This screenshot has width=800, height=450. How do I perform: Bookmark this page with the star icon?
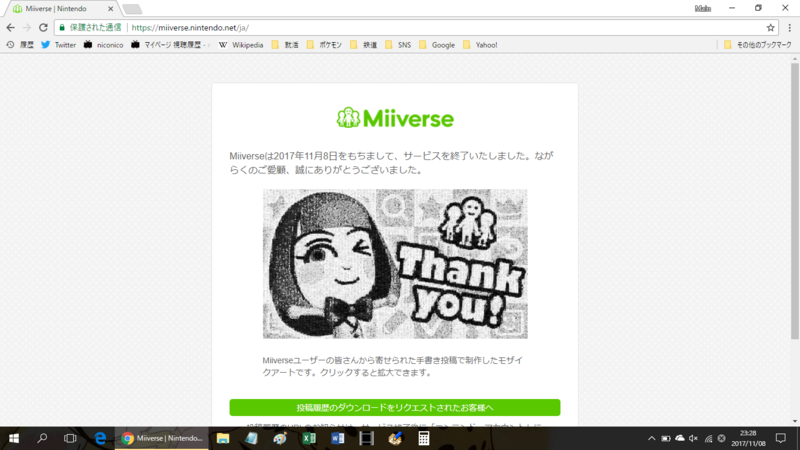tap(770, 28)
